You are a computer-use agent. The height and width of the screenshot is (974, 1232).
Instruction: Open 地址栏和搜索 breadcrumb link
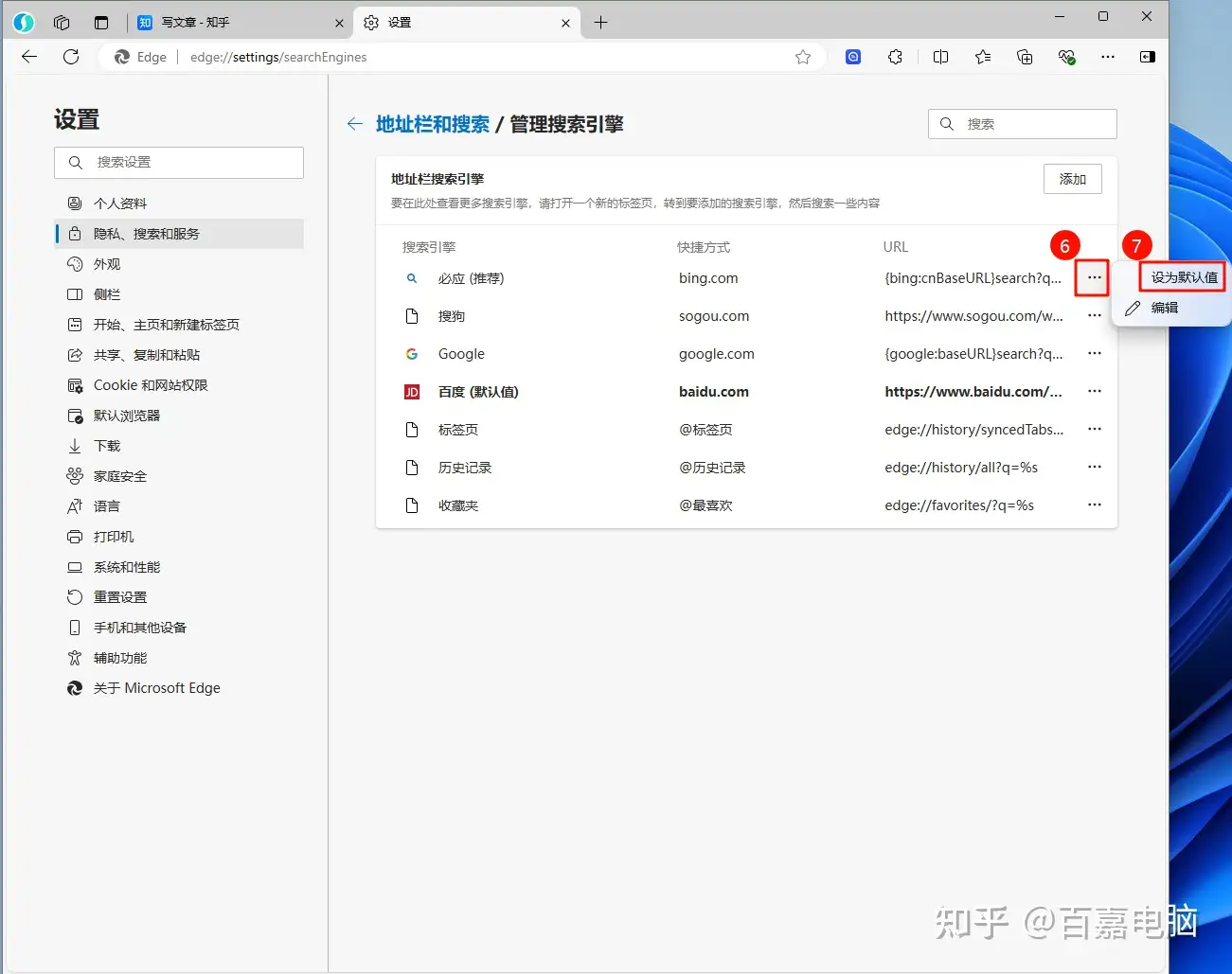click(433, 124)
